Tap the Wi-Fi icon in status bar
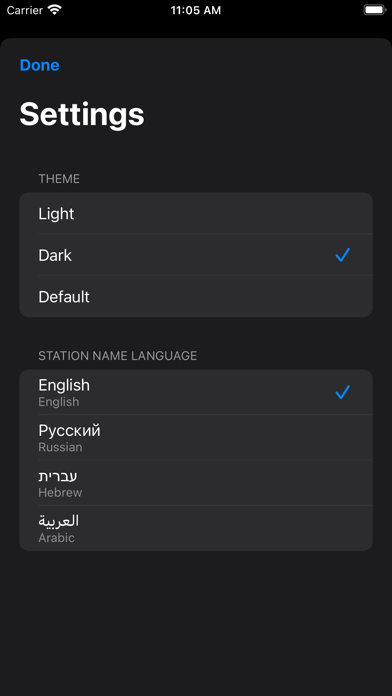392x696 pixels. click(x=55, y=10)
